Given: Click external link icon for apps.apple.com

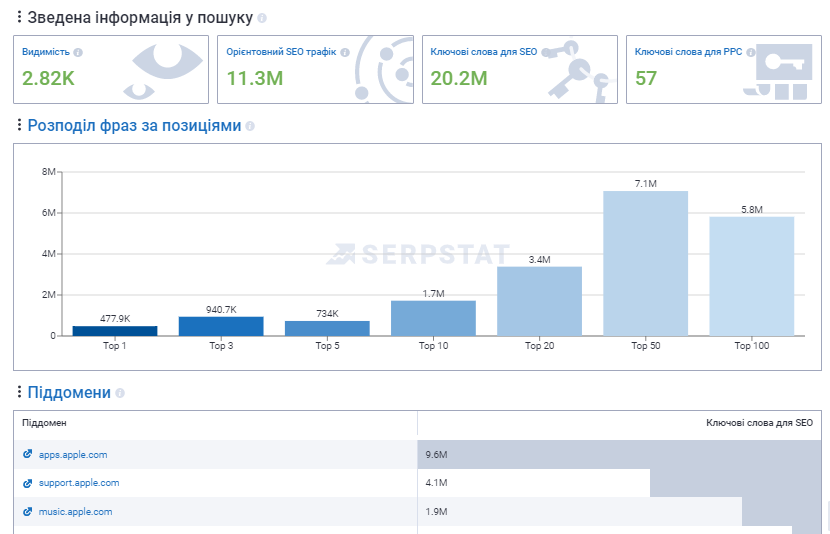Looking at the screenshot, I should coord(28,455).
